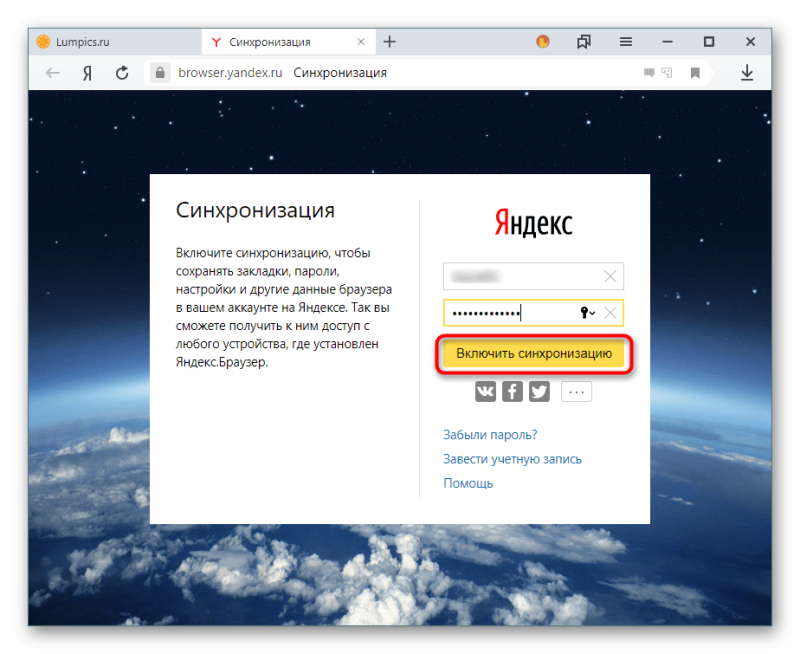This screenshot has height=654, width=800.
Task: Click the browser.yandex.ru address text
Action: (230, 73)
